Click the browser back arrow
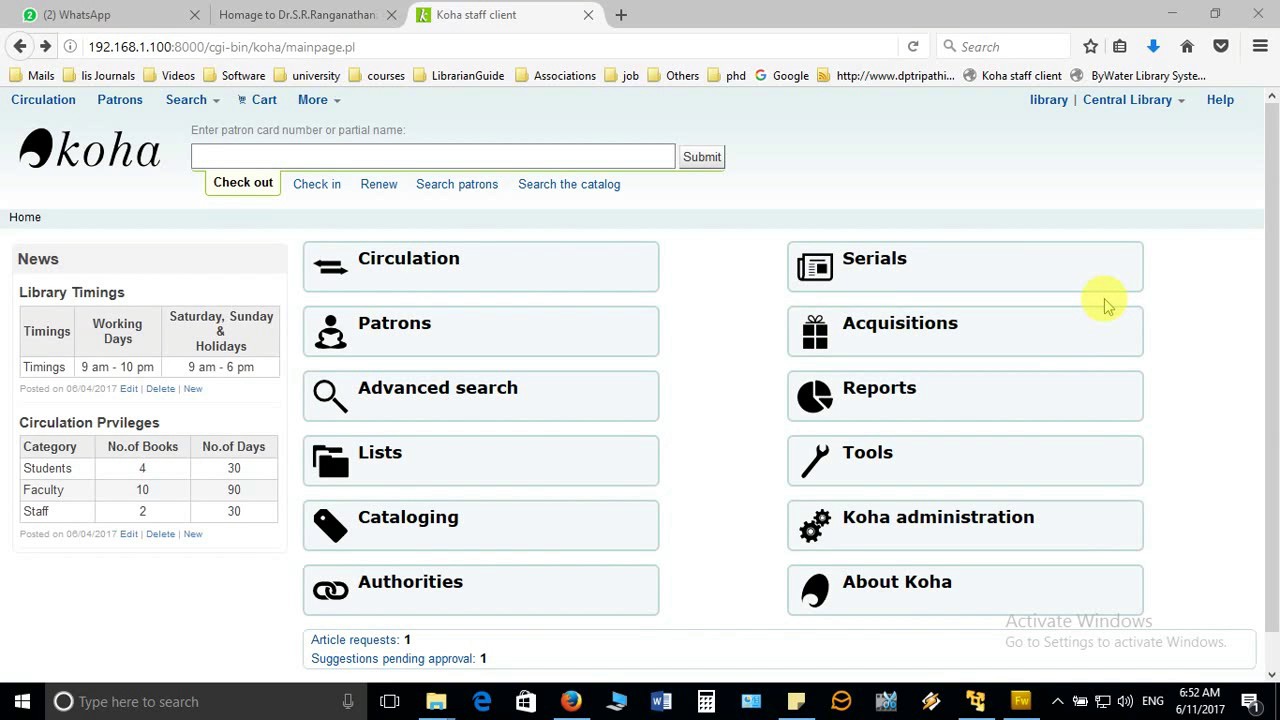 [x=20, y=47]
